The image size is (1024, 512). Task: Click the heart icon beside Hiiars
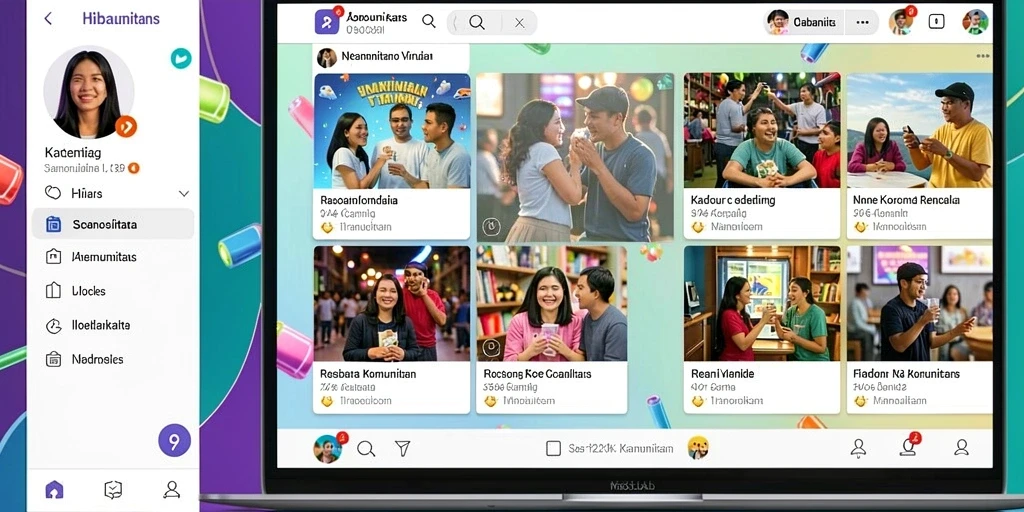53,193
